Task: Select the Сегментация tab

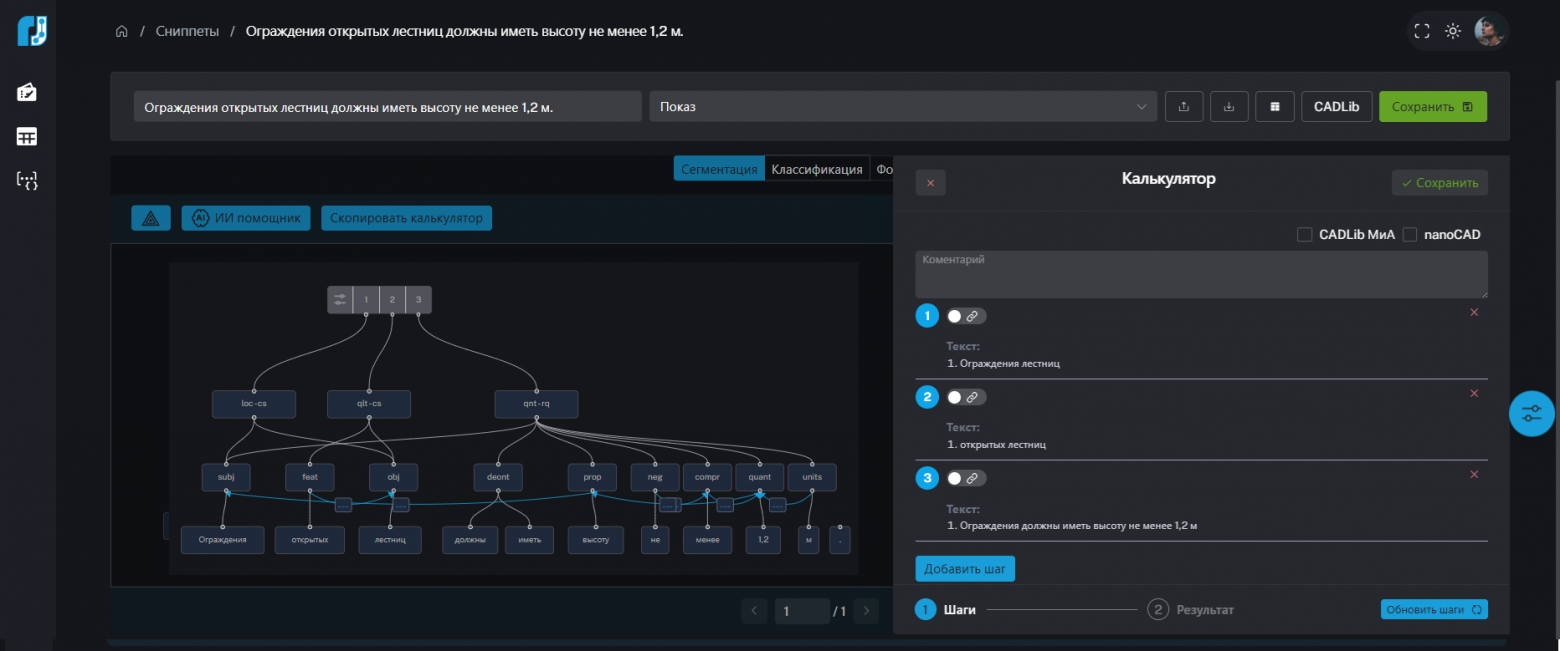Action: (x=719, y=169)
